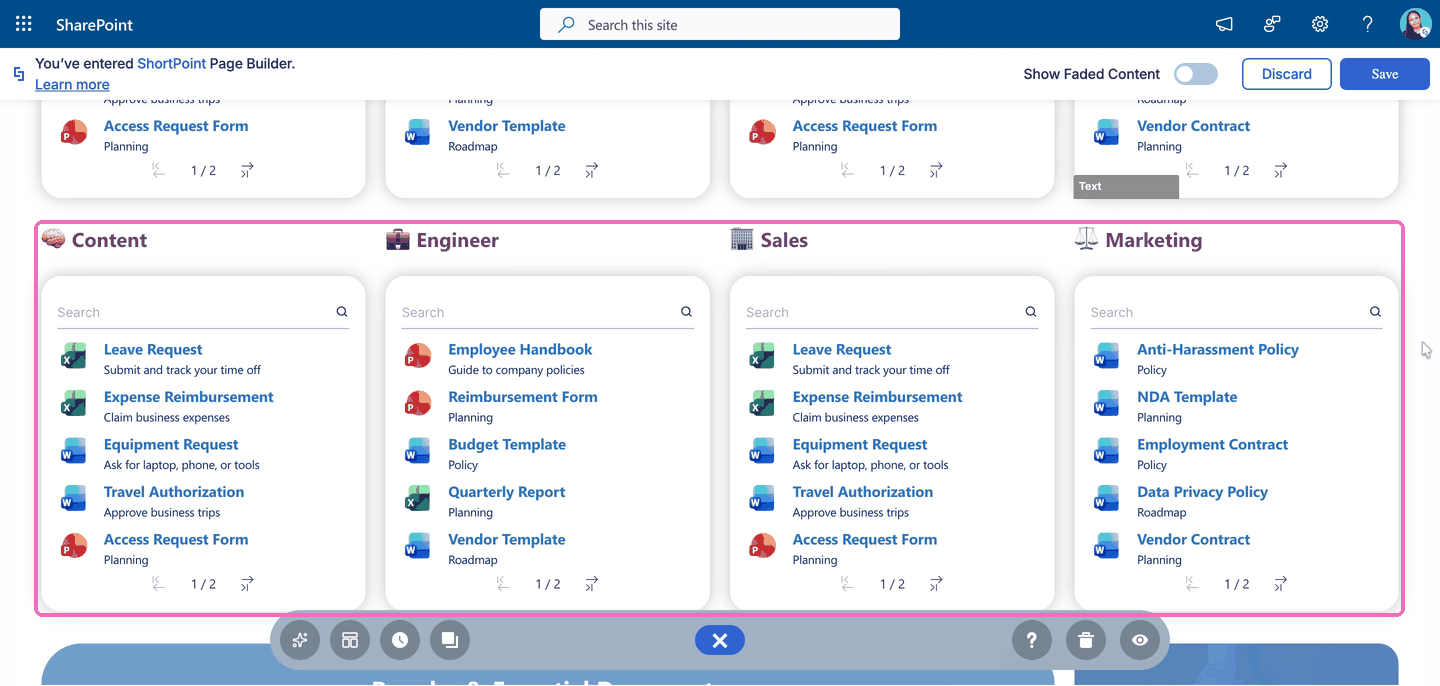Click the Discard button
The height and width of the screenshot is (686, 1440).
pyautogui.click(x=1287, y=74)
